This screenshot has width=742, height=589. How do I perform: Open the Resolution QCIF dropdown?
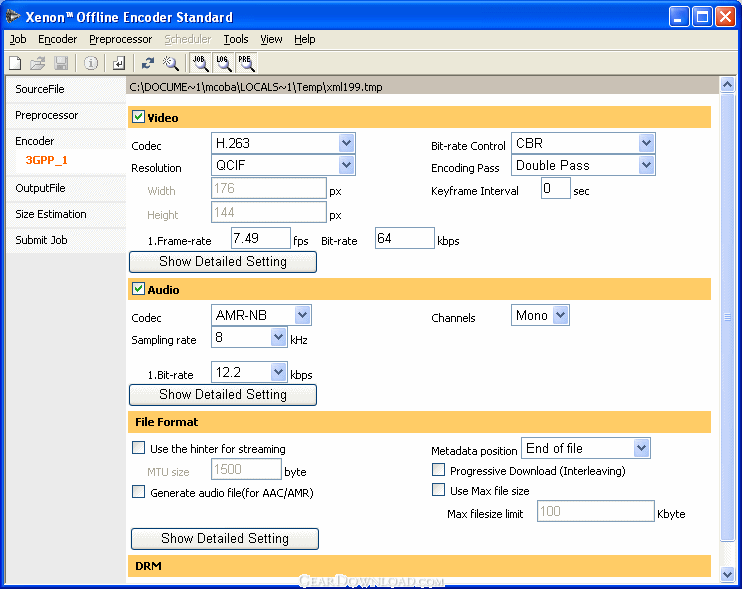tap(283, 165)
